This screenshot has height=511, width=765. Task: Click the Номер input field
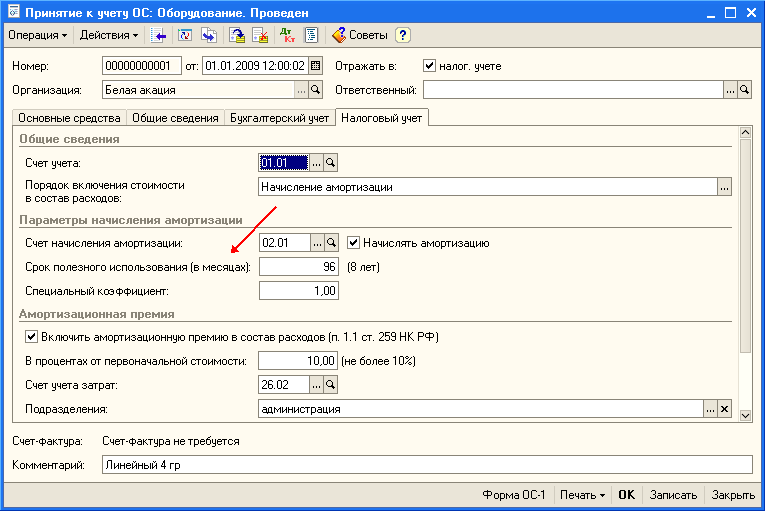point(141,66)
